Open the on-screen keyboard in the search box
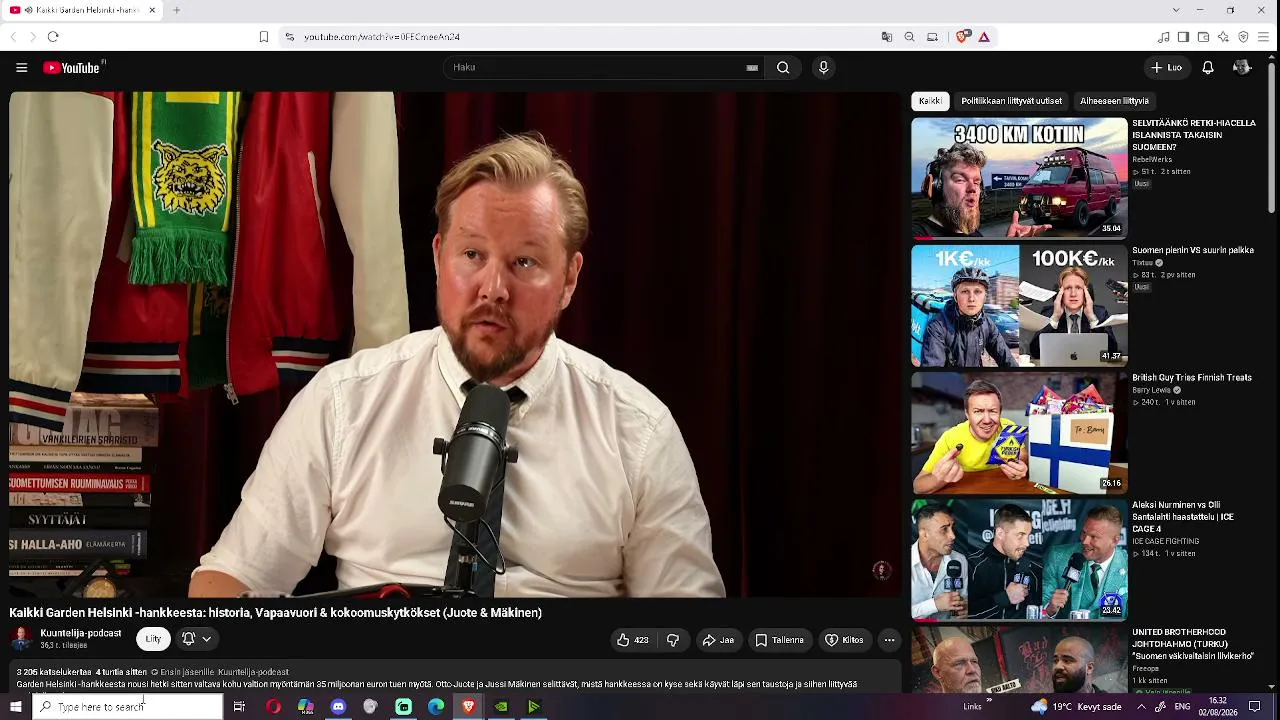This screenshot has height=720, width=1280. pos(752,68)
